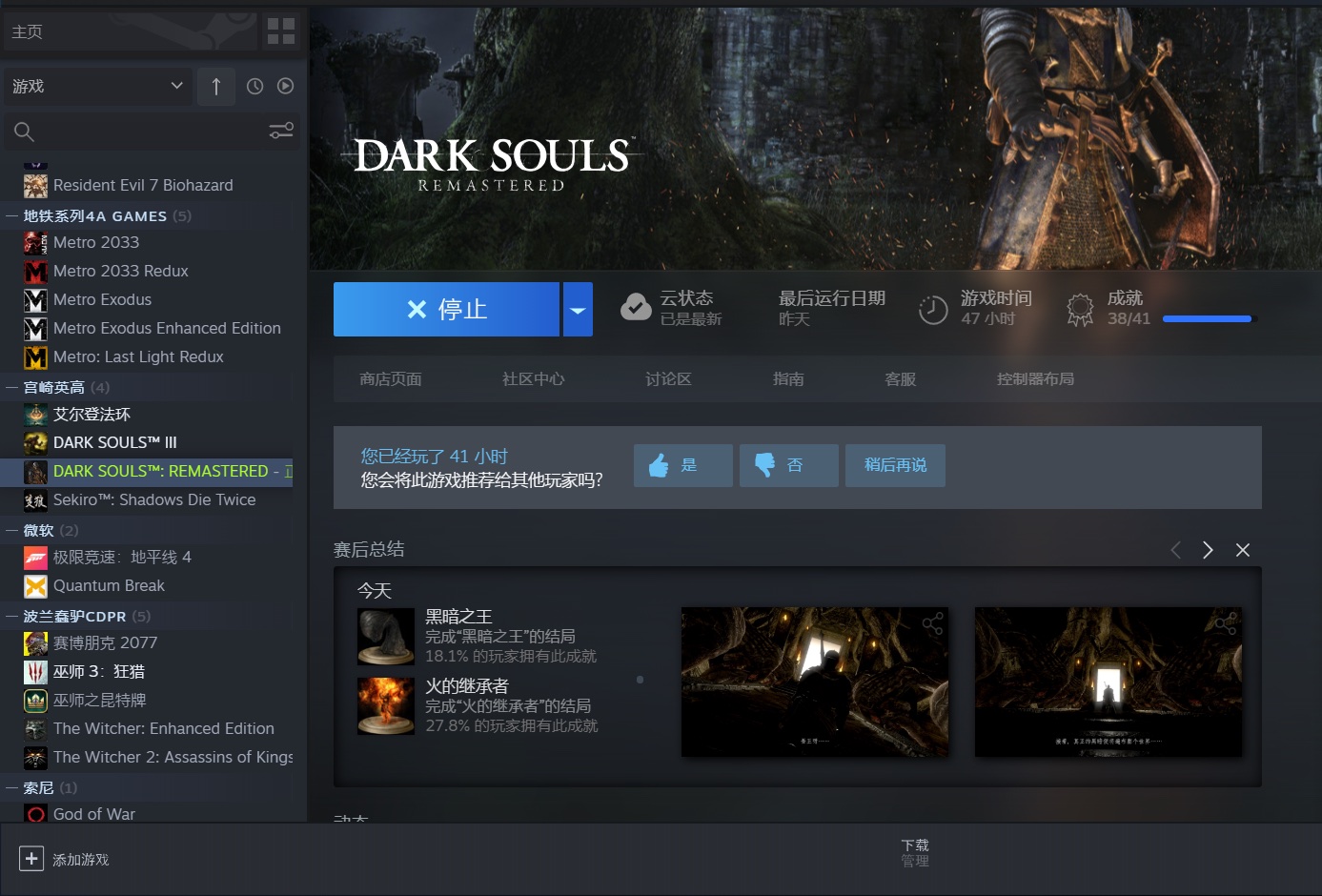Open the 指南 tab
This screenshot has width=1322, height=896.
point(788,379)
